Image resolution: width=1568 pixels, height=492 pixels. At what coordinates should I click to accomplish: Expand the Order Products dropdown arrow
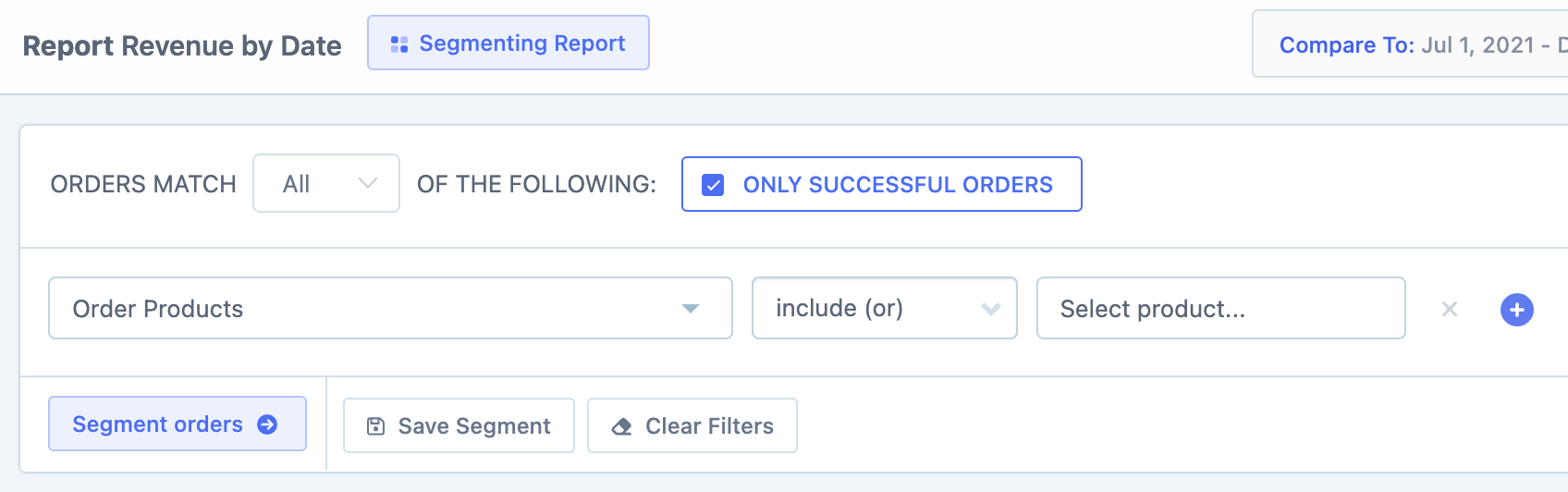click(690, 309)
